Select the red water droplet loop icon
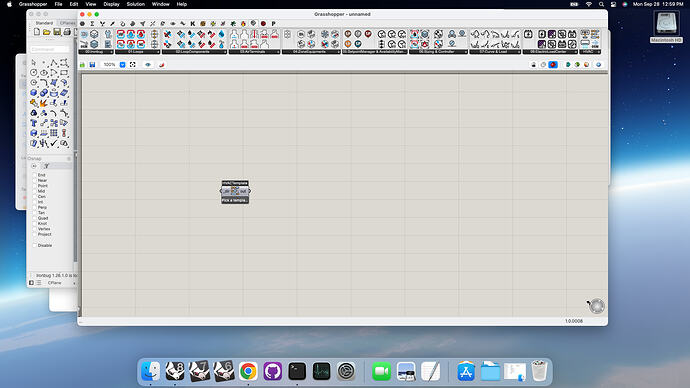The image size is (690, 388). click(141, 34)
